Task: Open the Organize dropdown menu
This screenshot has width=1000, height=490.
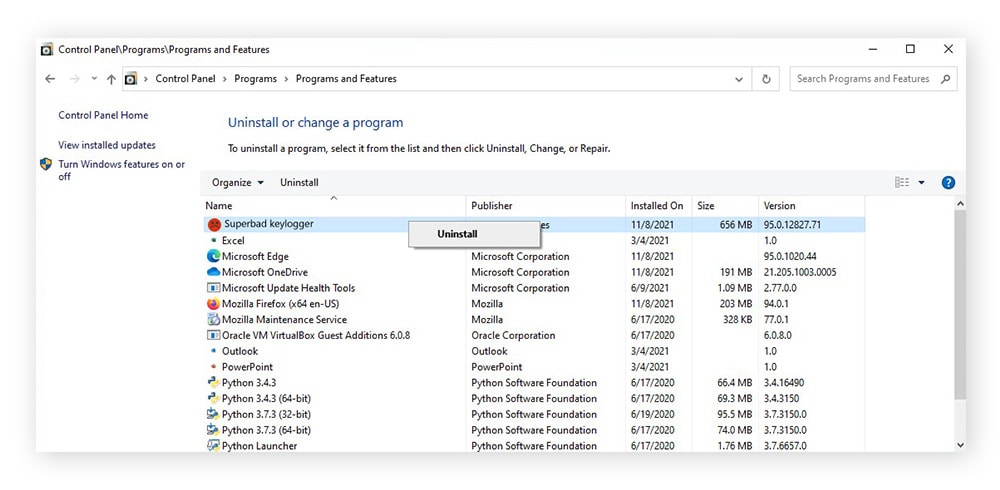Action: point(237,182)
